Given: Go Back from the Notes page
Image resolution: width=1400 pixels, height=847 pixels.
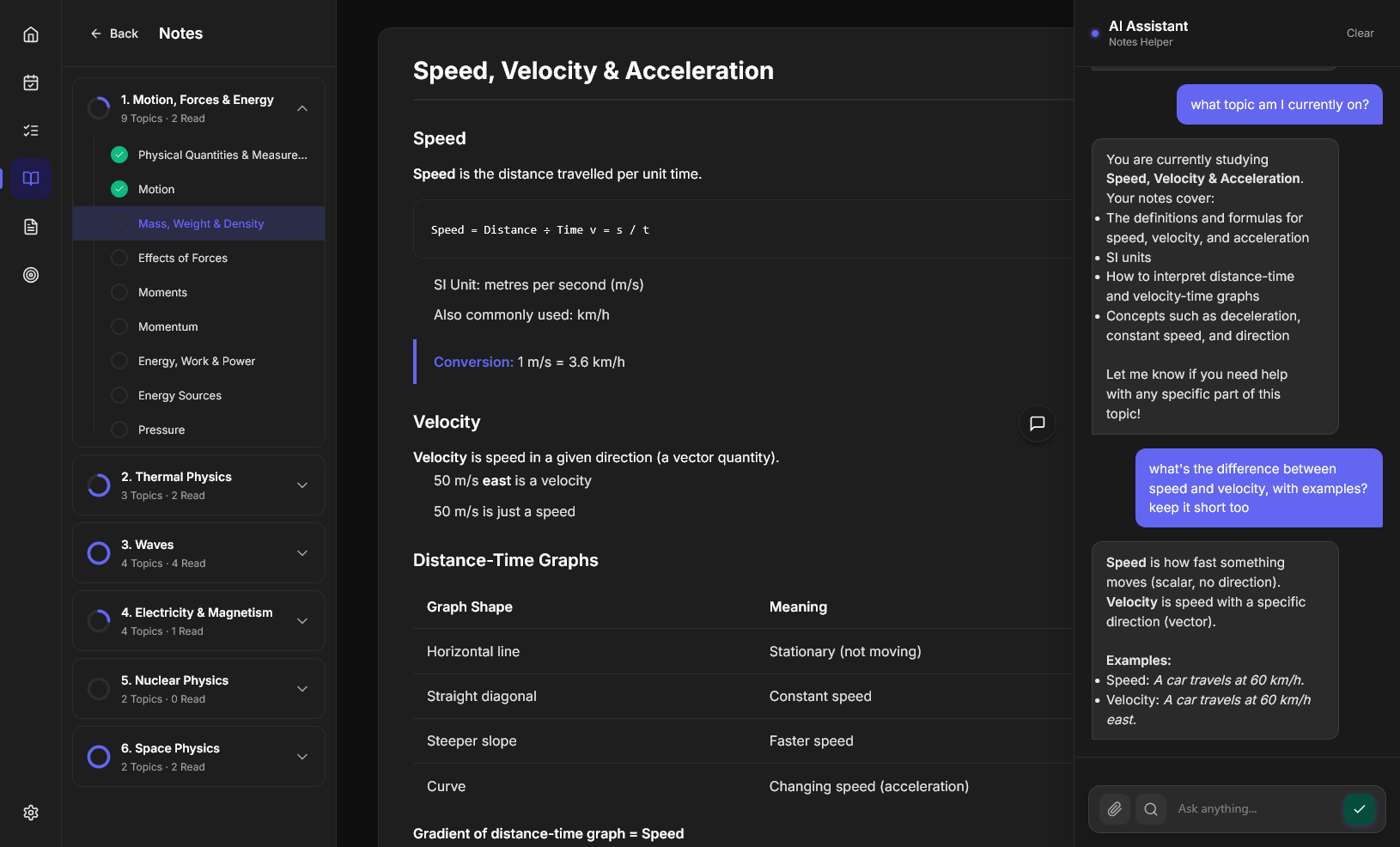Looking at the screenshot, I should pyautogui.click(x=113, y=34).
